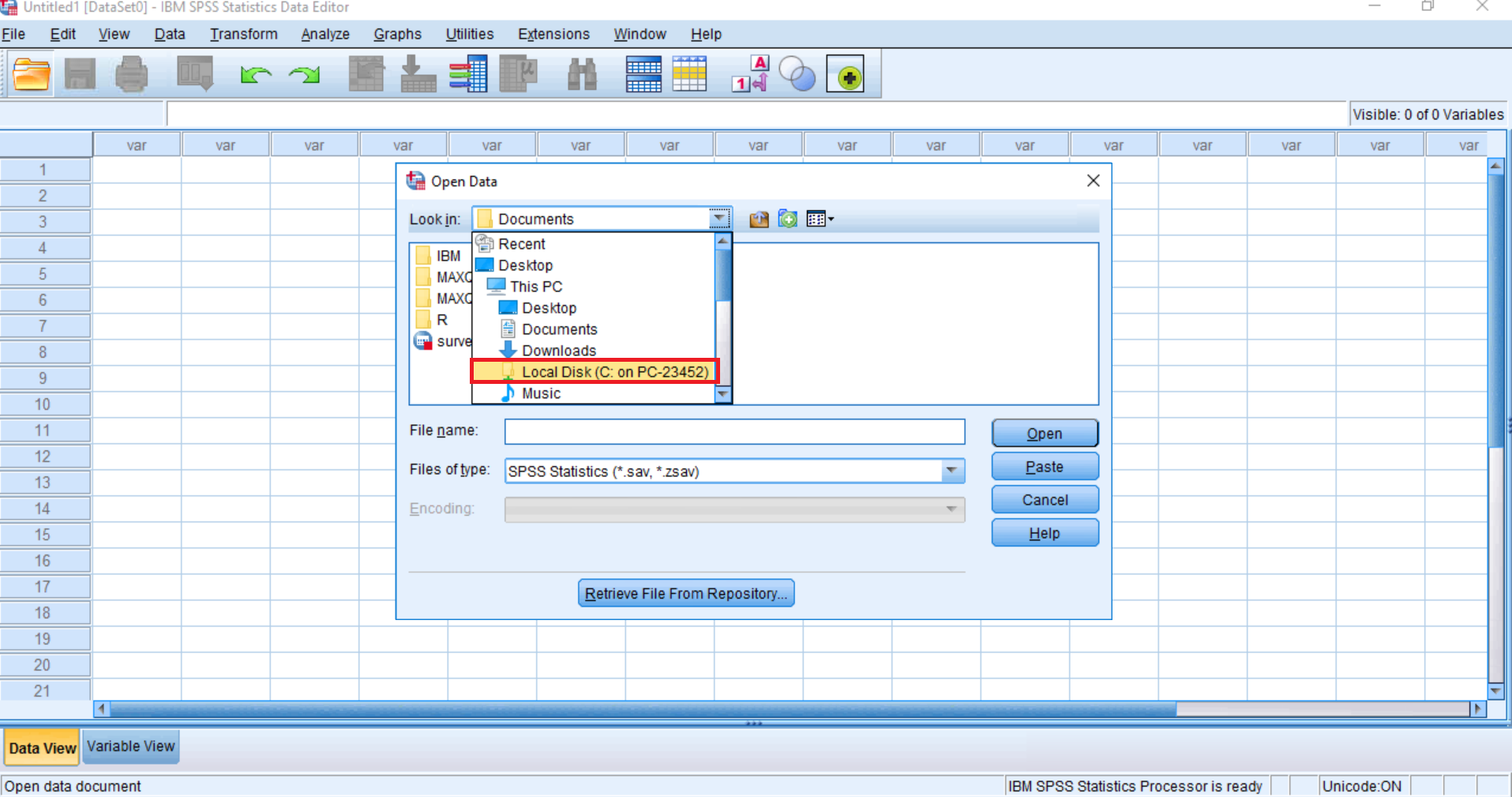
Task: Switch to the Data View tab
Action: coord(43,748)
